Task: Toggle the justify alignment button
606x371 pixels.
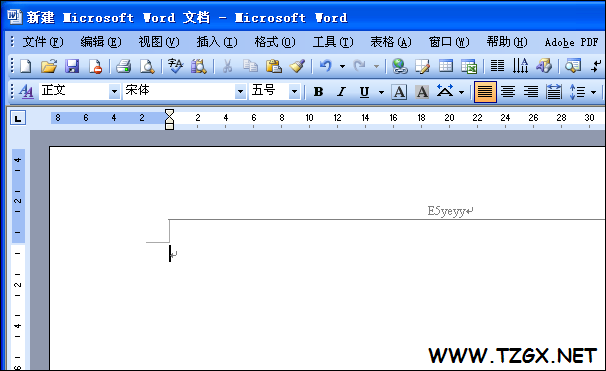Action: [485, 92]
